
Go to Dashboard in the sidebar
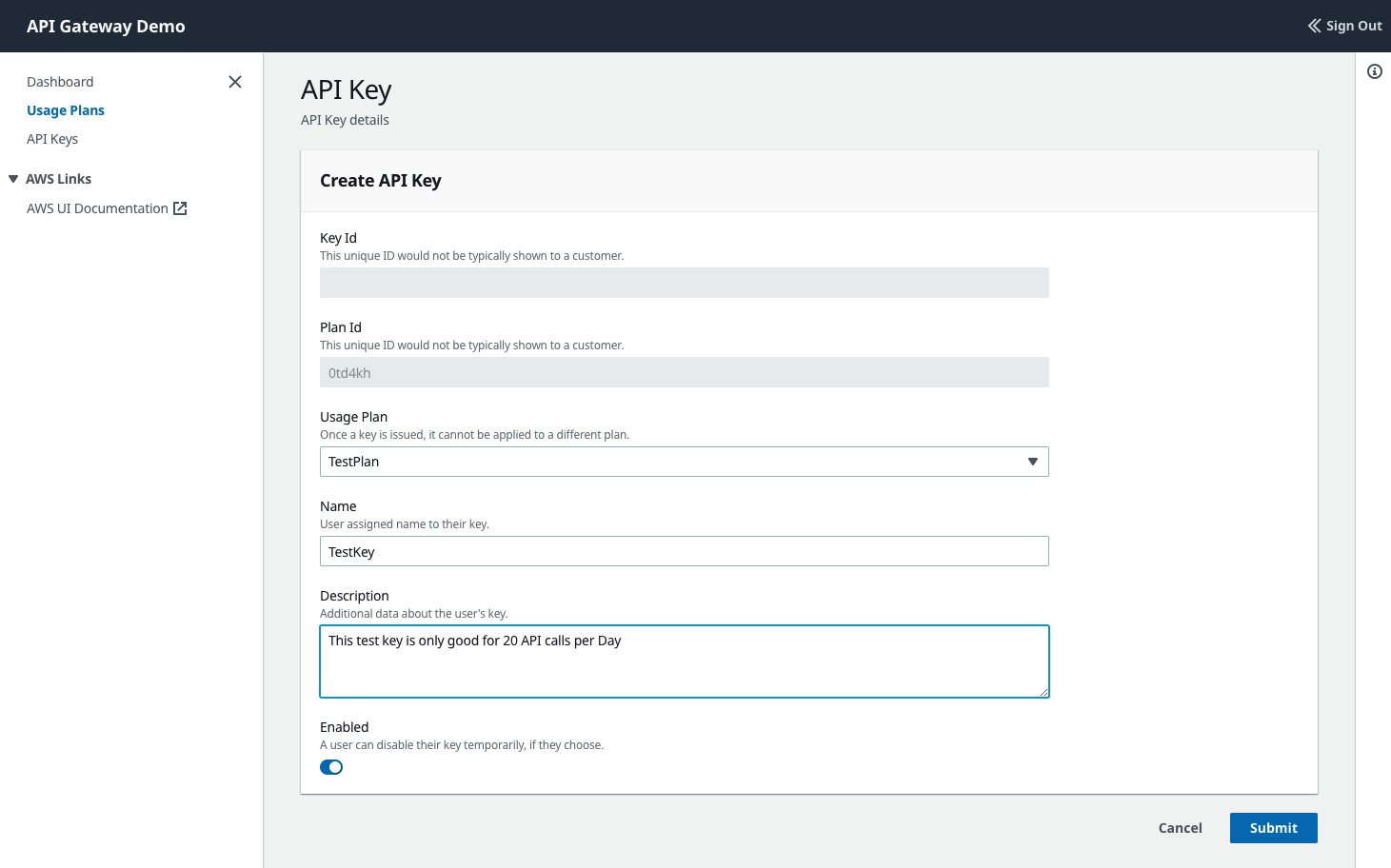click(60, 82)
